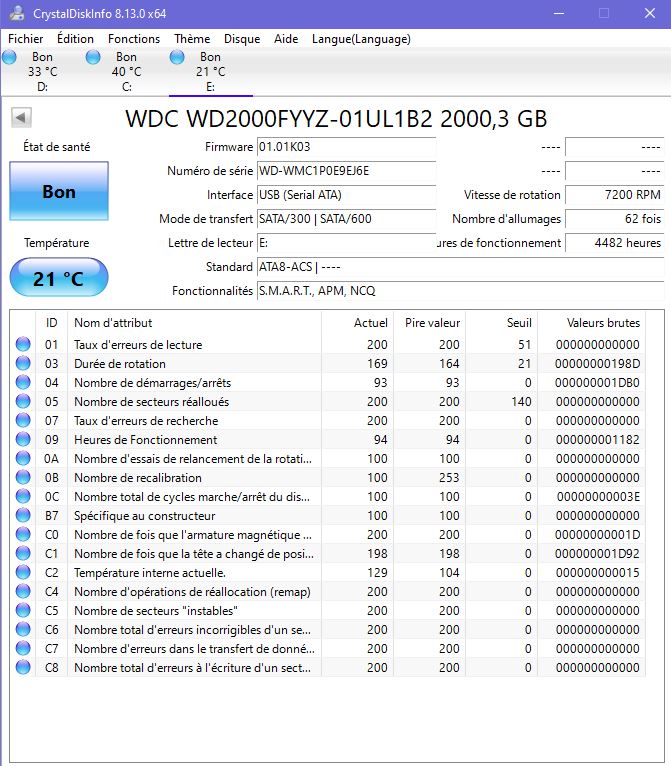This screenshot has height=766, width=671.
Task: Click the CrystalDiskInfo title bar icon
Action: (17, 13)
